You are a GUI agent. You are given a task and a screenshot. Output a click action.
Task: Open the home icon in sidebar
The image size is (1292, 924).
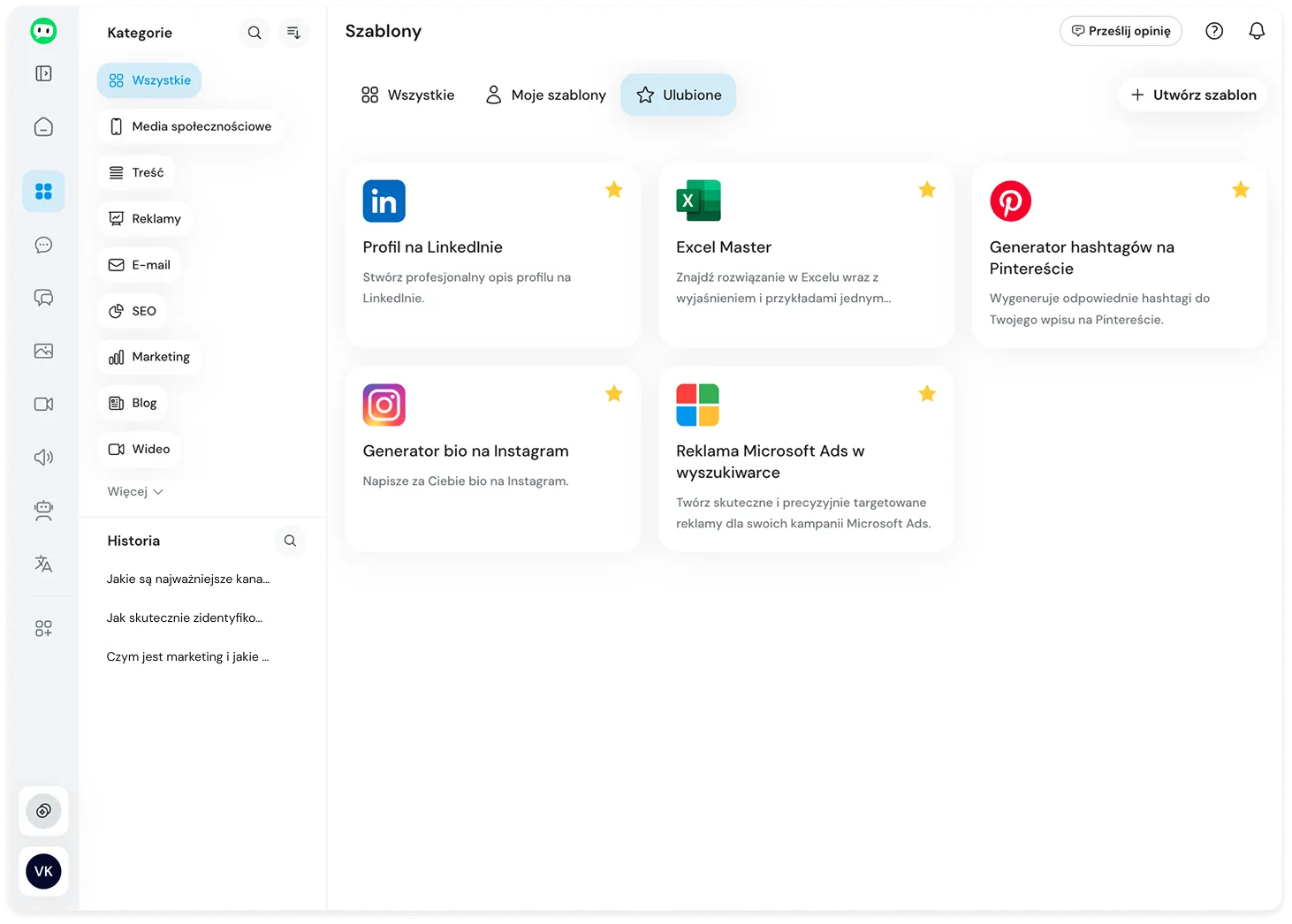(43, 127)
